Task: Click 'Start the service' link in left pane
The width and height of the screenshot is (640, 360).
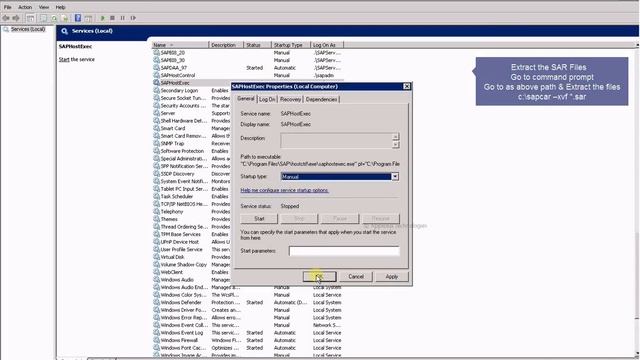Action: tap(76, 59)
